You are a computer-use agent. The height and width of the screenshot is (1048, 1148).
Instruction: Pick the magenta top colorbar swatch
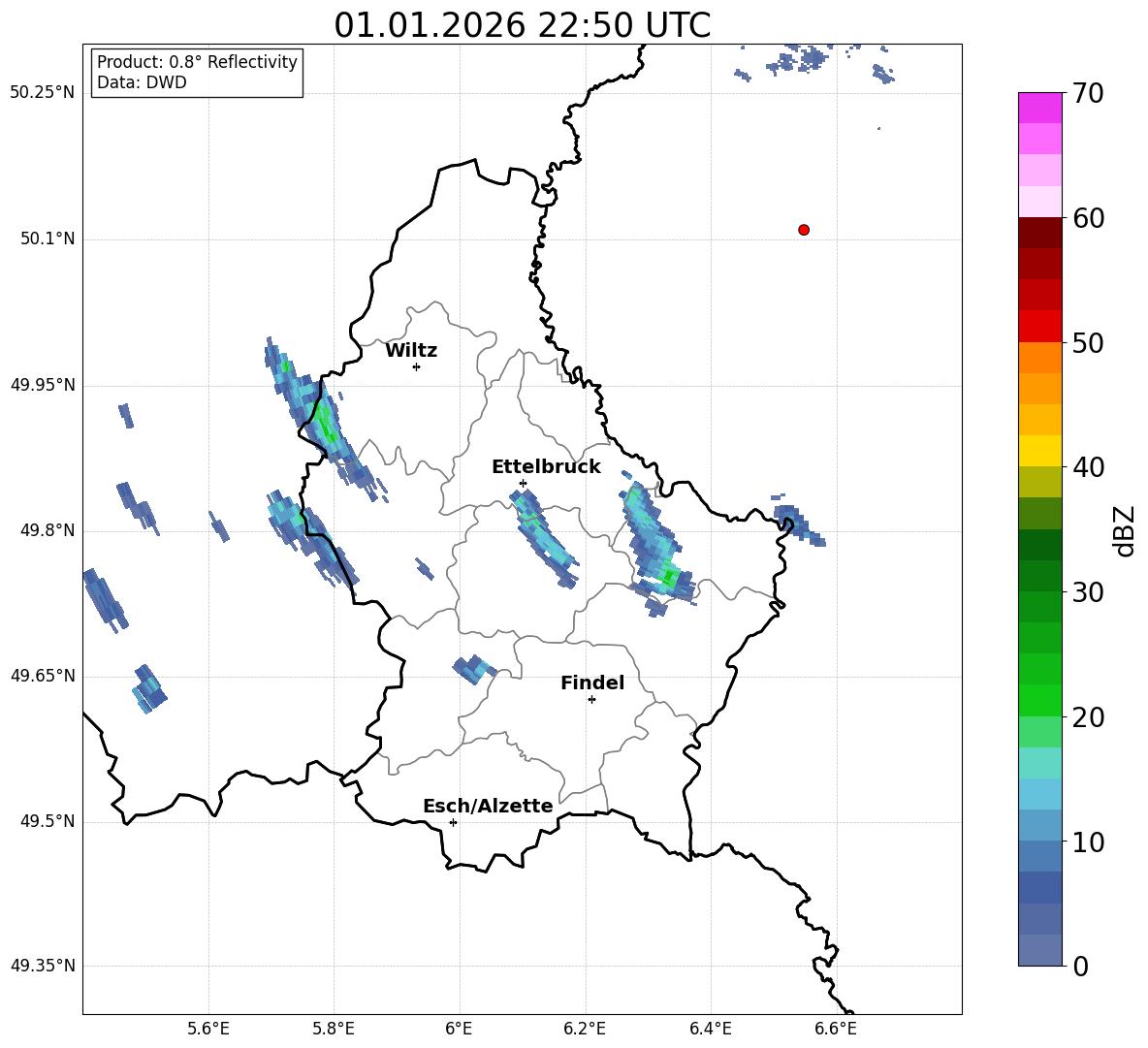[1039, 109]
